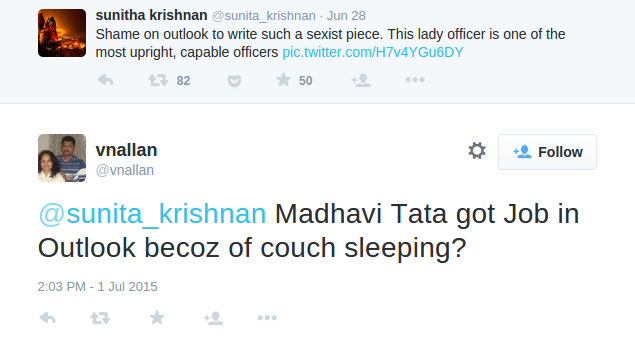Open the gear settings dropdown
Image resolution: width=635 pixels, height=362 pixels.
[x=477, y=151]
